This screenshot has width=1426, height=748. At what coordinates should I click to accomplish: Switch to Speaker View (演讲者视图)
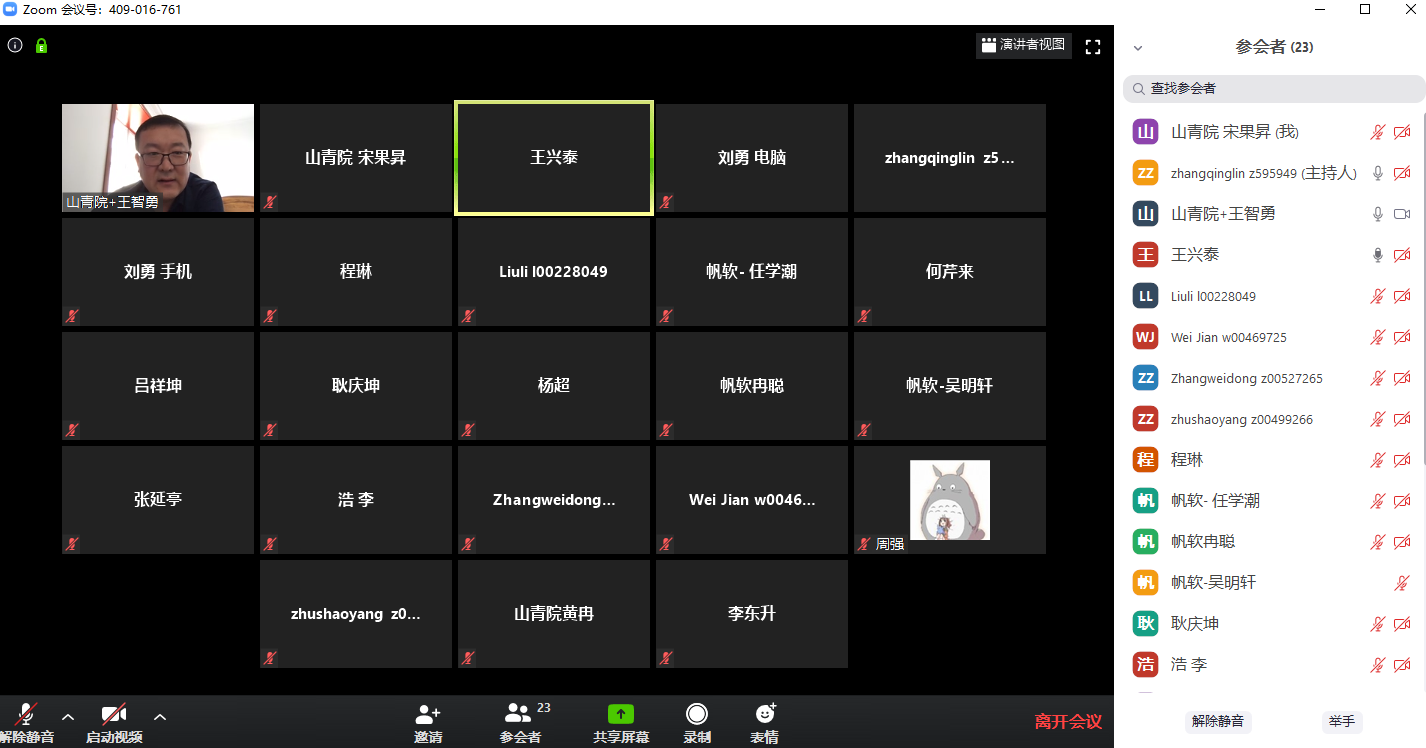[x=1023, y=45]
